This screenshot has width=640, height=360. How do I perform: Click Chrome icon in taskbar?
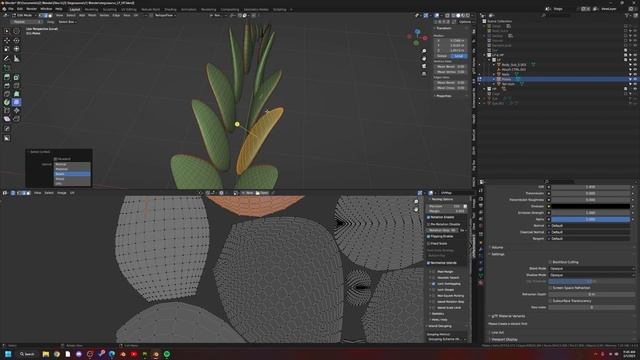(x=57, y=354)
